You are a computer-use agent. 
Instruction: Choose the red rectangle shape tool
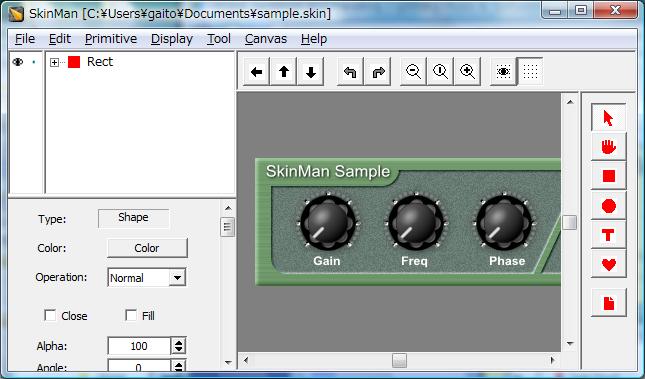(x=608, y=176)
